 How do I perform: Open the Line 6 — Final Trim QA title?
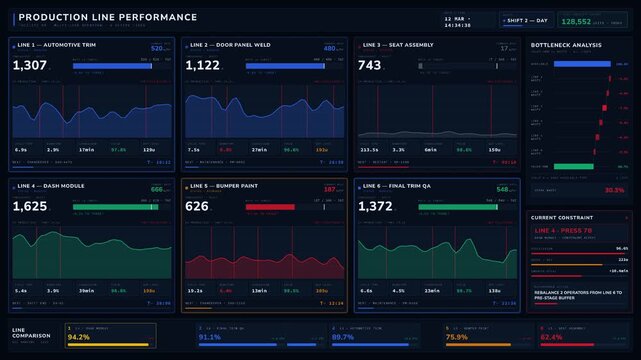click(397, 186)
